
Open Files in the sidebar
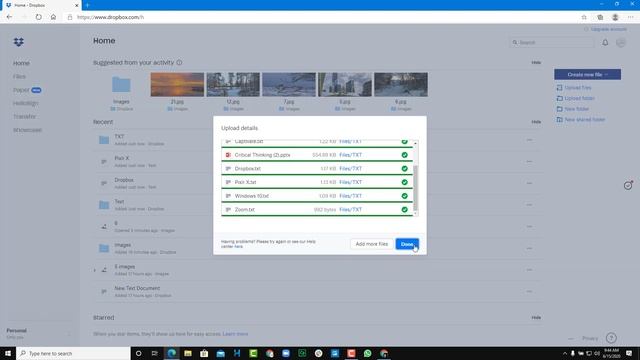(x=19, y=77)
